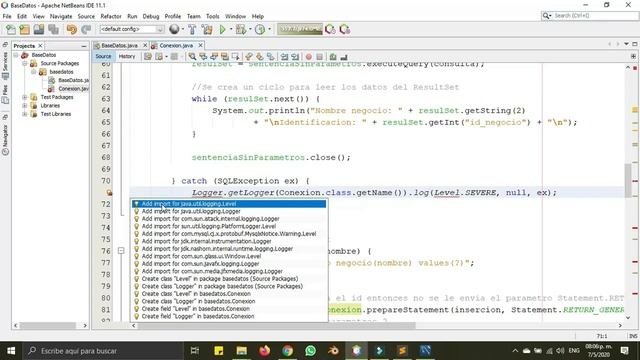Minimize the Projects panel
This screenshot has width=640, height=360.
click(x=84, y=46)
